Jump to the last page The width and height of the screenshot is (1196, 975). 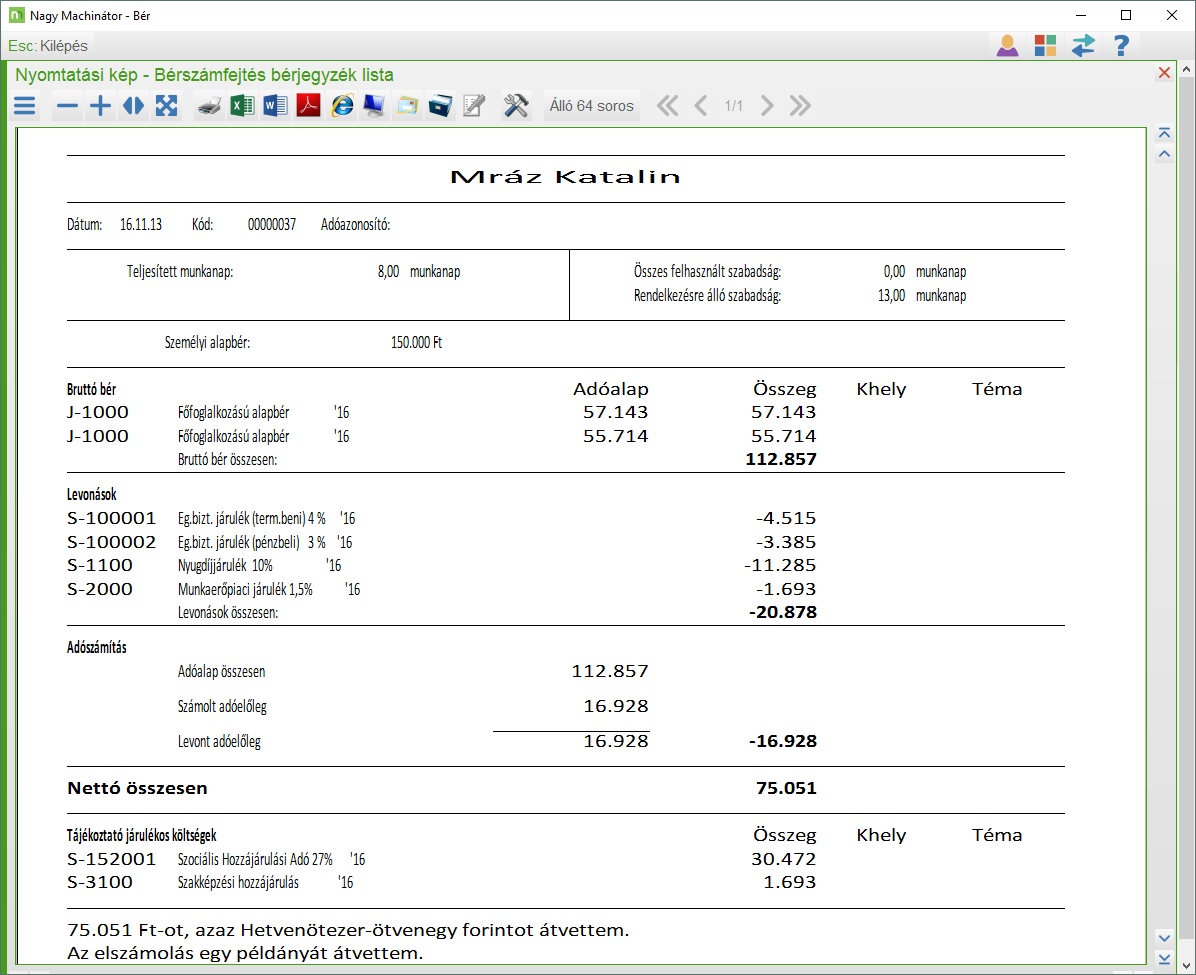tap(800, 106)
